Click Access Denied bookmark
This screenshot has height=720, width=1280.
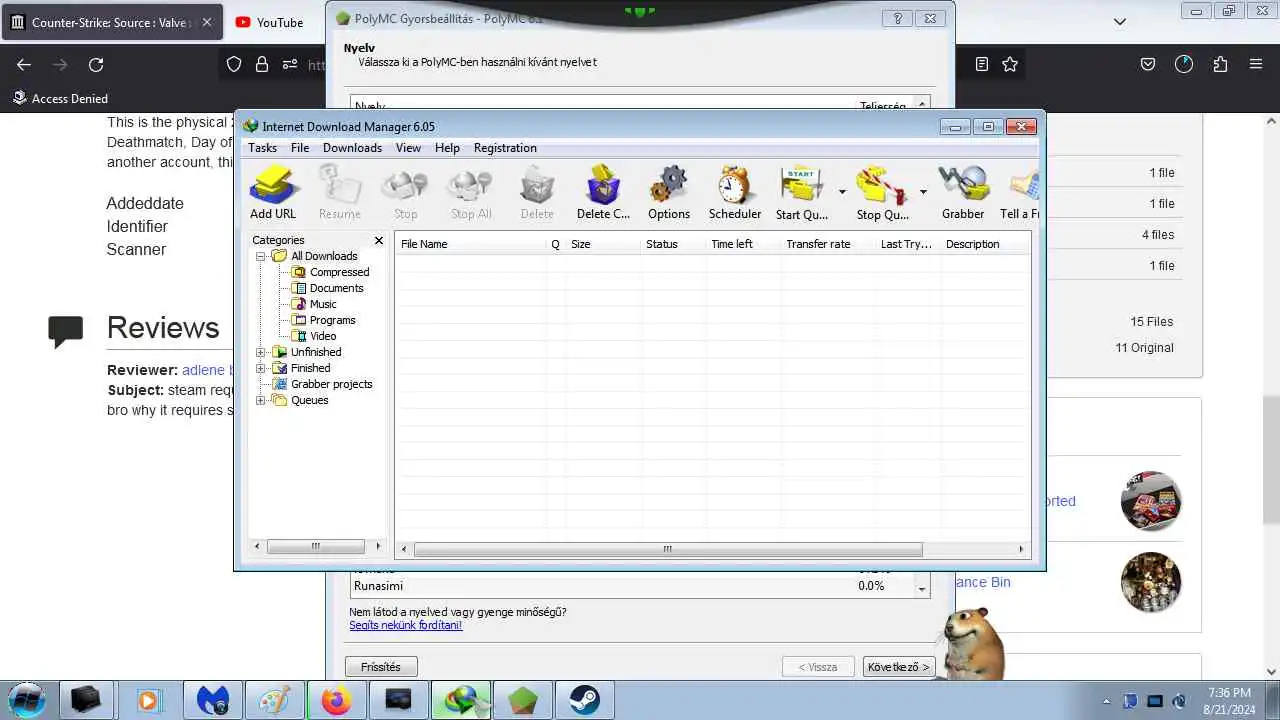(x=60, y=98)
